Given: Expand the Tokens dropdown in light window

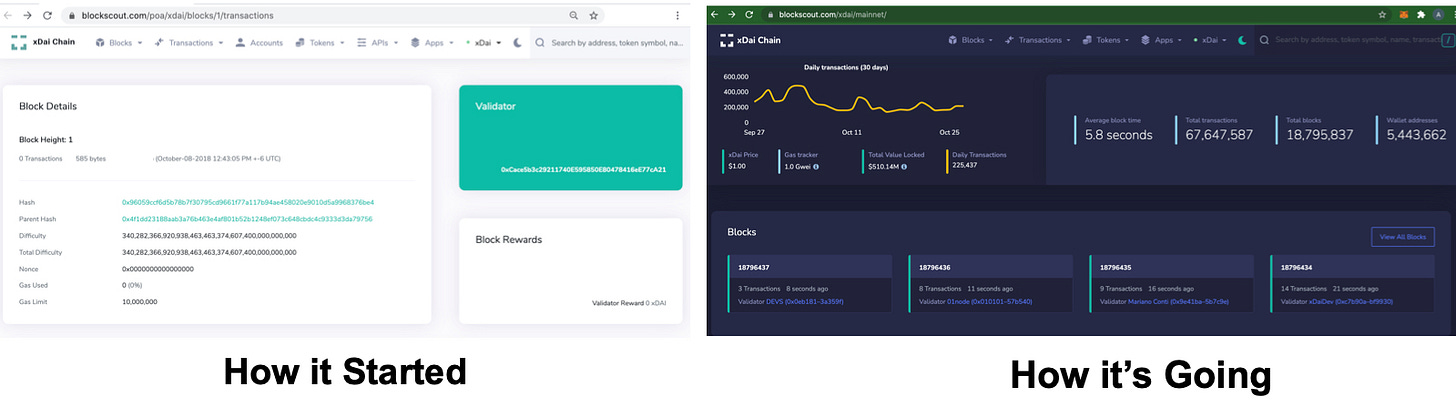Looking at the screenshot, I should (x=320, y=43).
